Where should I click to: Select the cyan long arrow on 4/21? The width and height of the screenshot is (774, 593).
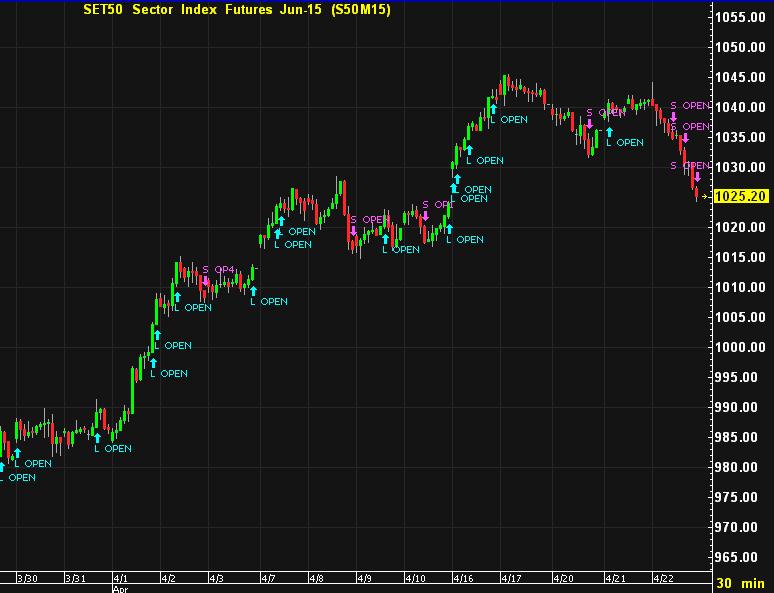coord(608,131)
